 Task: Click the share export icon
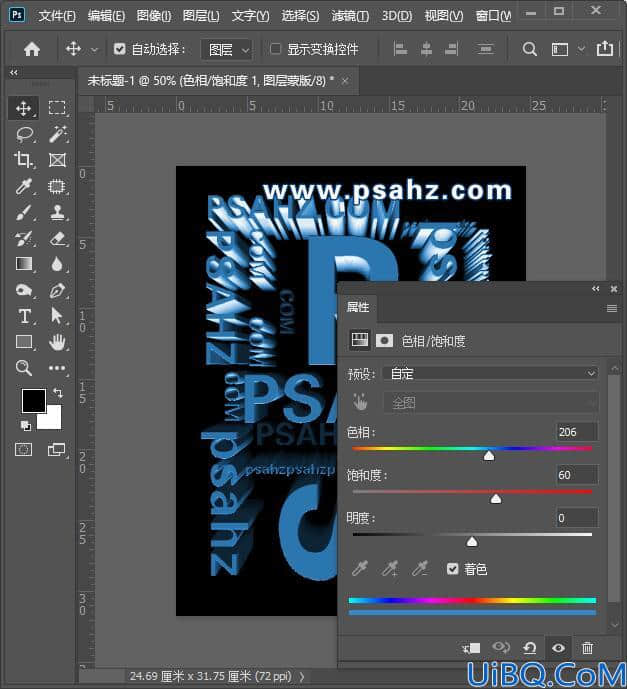(x=605, y=48)
